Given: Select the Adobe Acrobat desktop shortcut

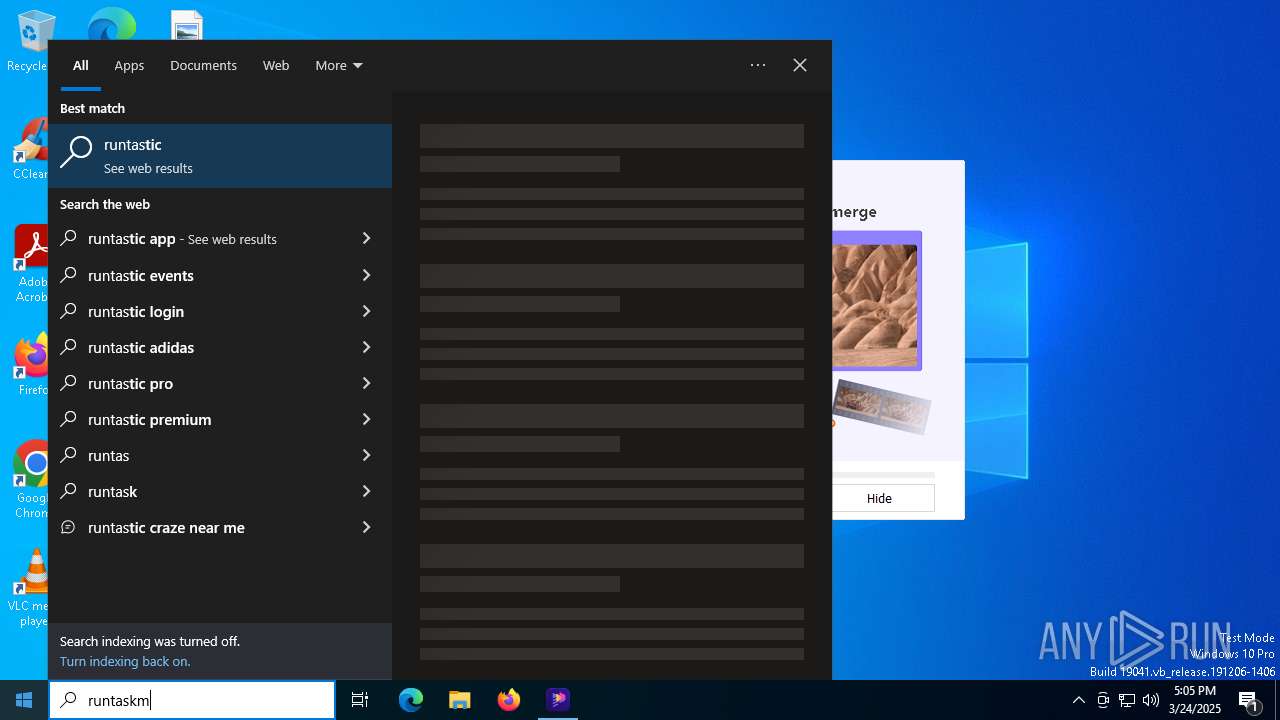Looking at the screenshot, I should 30,264.
